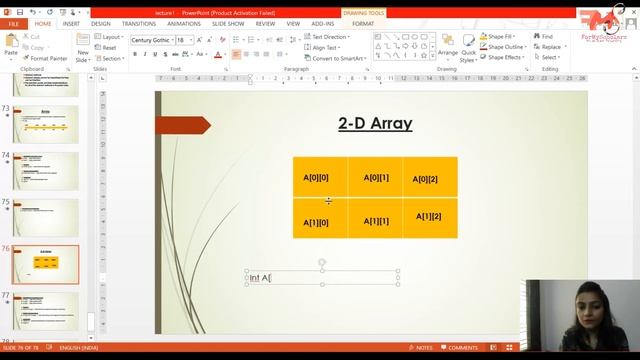
Task: Decrease list indent level
Action: point(269,40)
